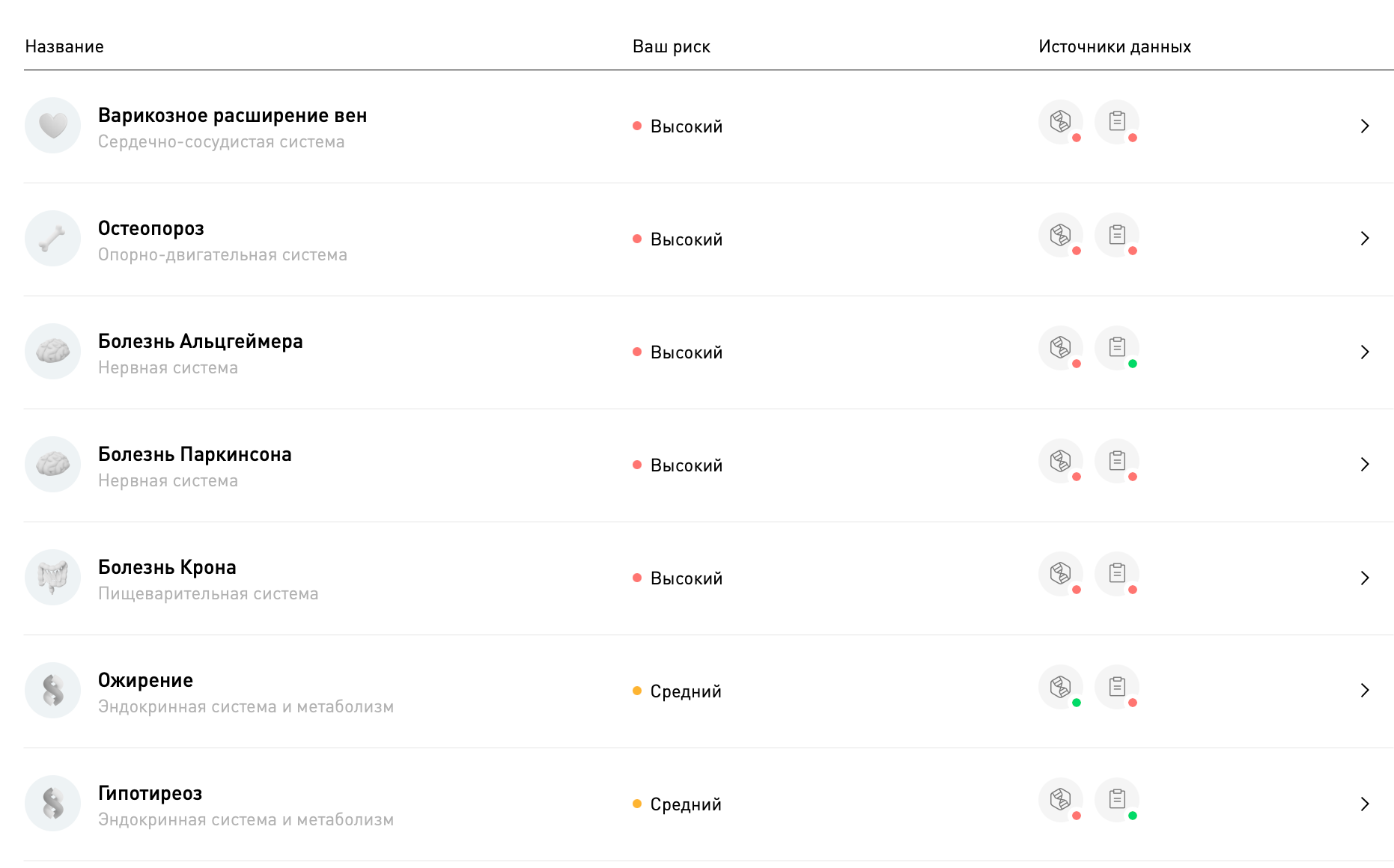1394x868 pixels.
Task: Expand the Варикозное расширение вен row chevron
Action: (x=1364, y=126)
